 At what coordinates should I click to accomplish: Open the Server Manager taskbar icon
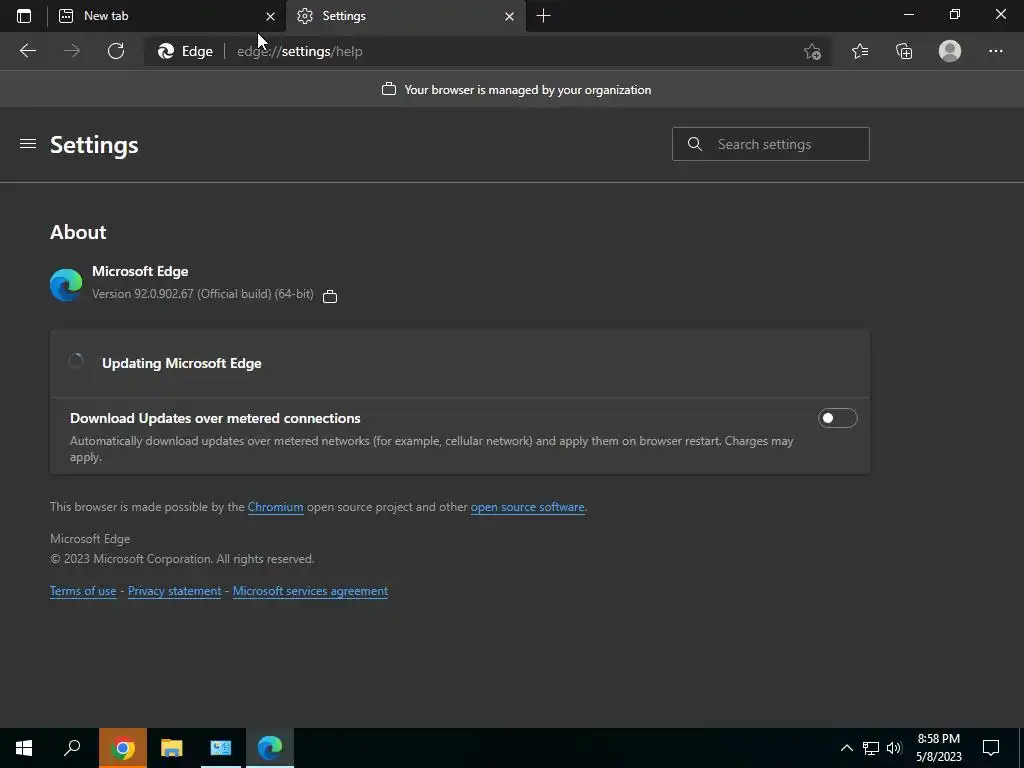pyautogui.click(x=221, y=748)
